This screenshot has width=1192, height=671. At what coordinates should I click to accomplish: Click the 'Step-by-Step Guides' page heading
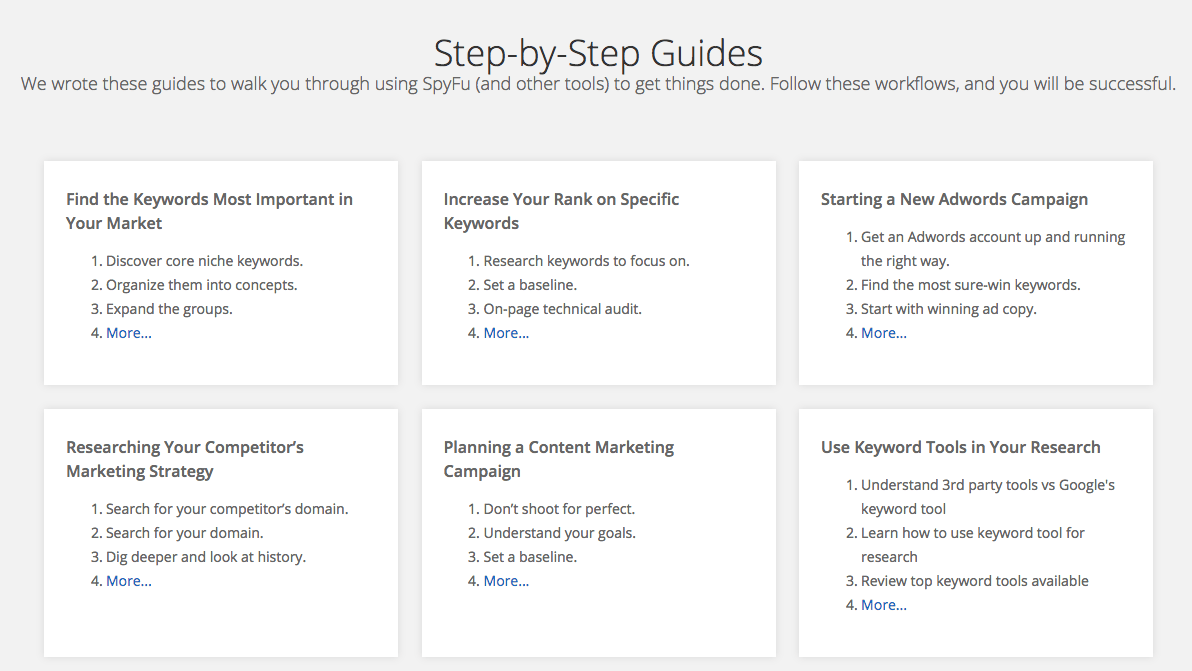597,52
